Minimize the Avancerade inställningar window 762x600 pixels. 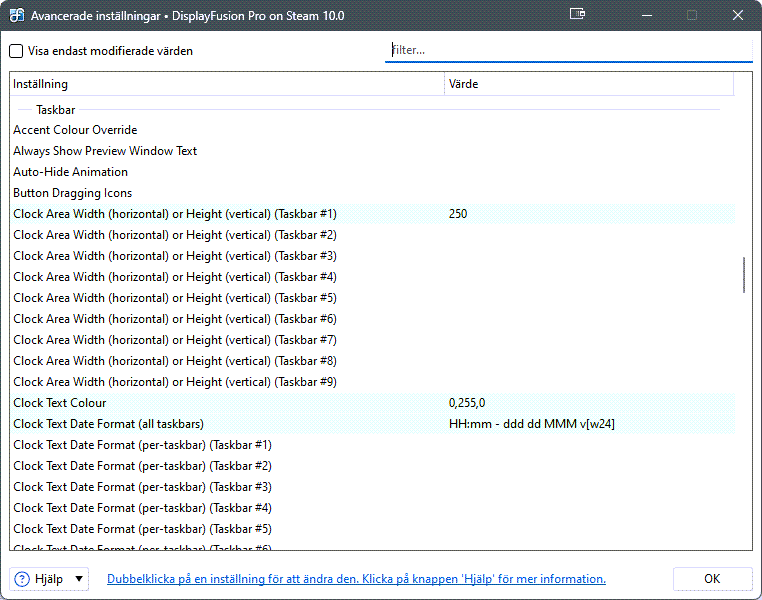[646, 15]
